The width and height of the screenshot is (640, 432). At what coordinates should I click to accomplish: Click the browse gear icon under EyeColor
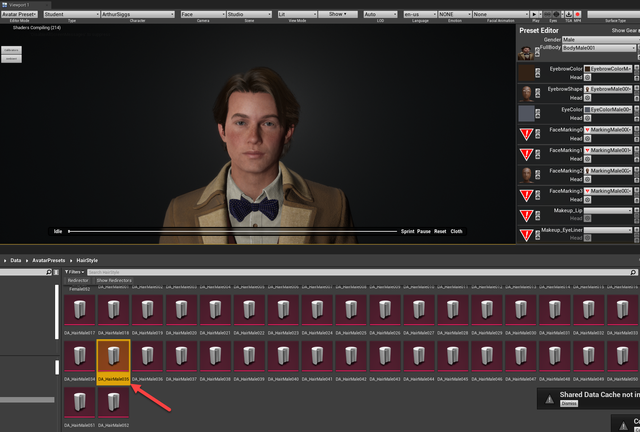[x=587, y=118]
